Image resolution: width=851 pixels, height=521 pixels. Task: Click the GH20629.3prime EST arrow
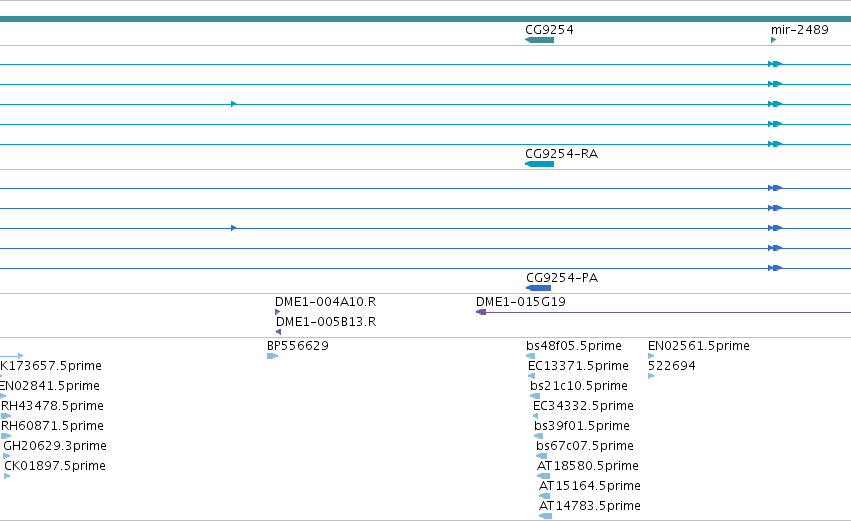[x=7, y=456]
